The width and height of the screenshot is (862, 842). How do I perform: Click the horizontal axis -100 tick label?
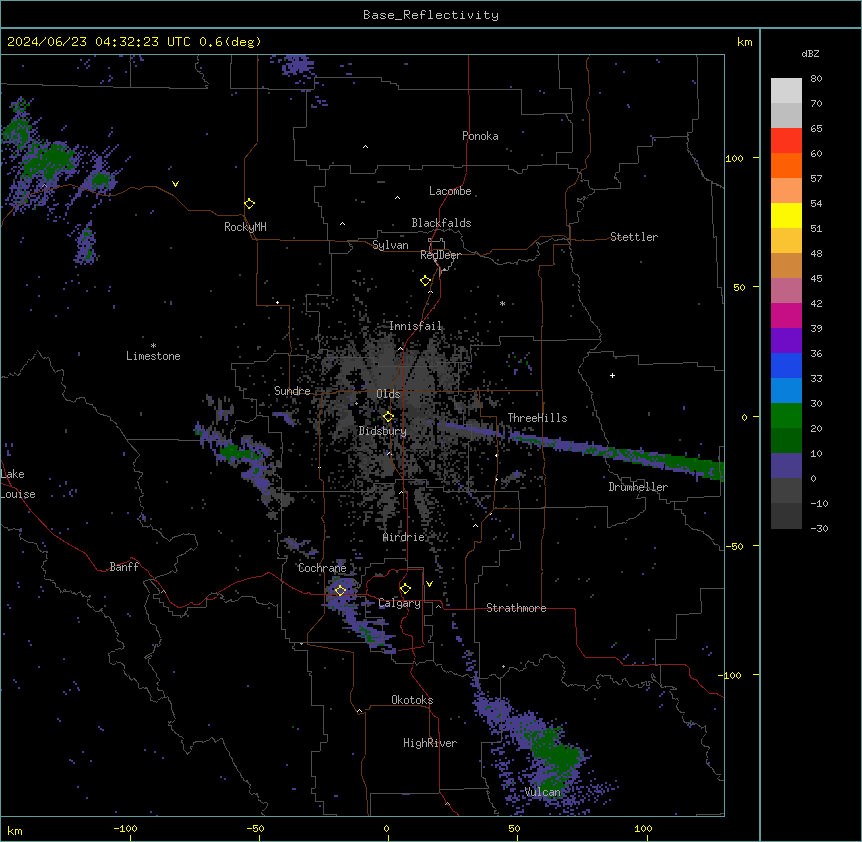125,828
